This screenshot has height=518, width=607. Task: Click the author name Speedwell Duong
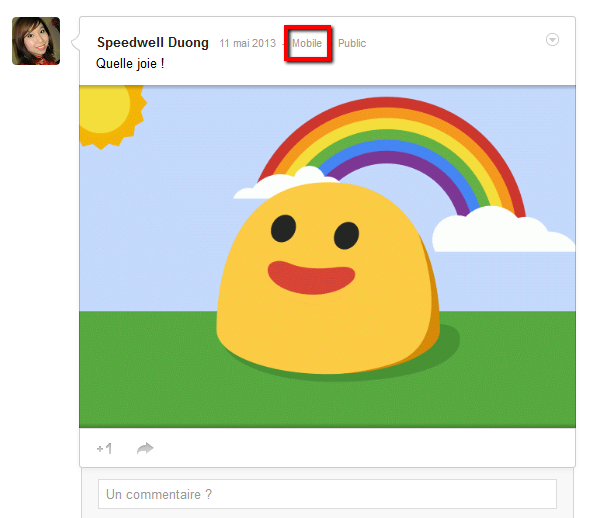pos(153,43)
